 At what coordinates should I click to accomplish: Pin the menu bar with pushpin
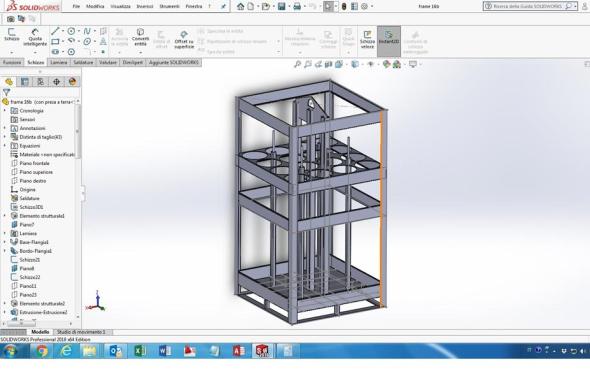(x=223, y=6)
